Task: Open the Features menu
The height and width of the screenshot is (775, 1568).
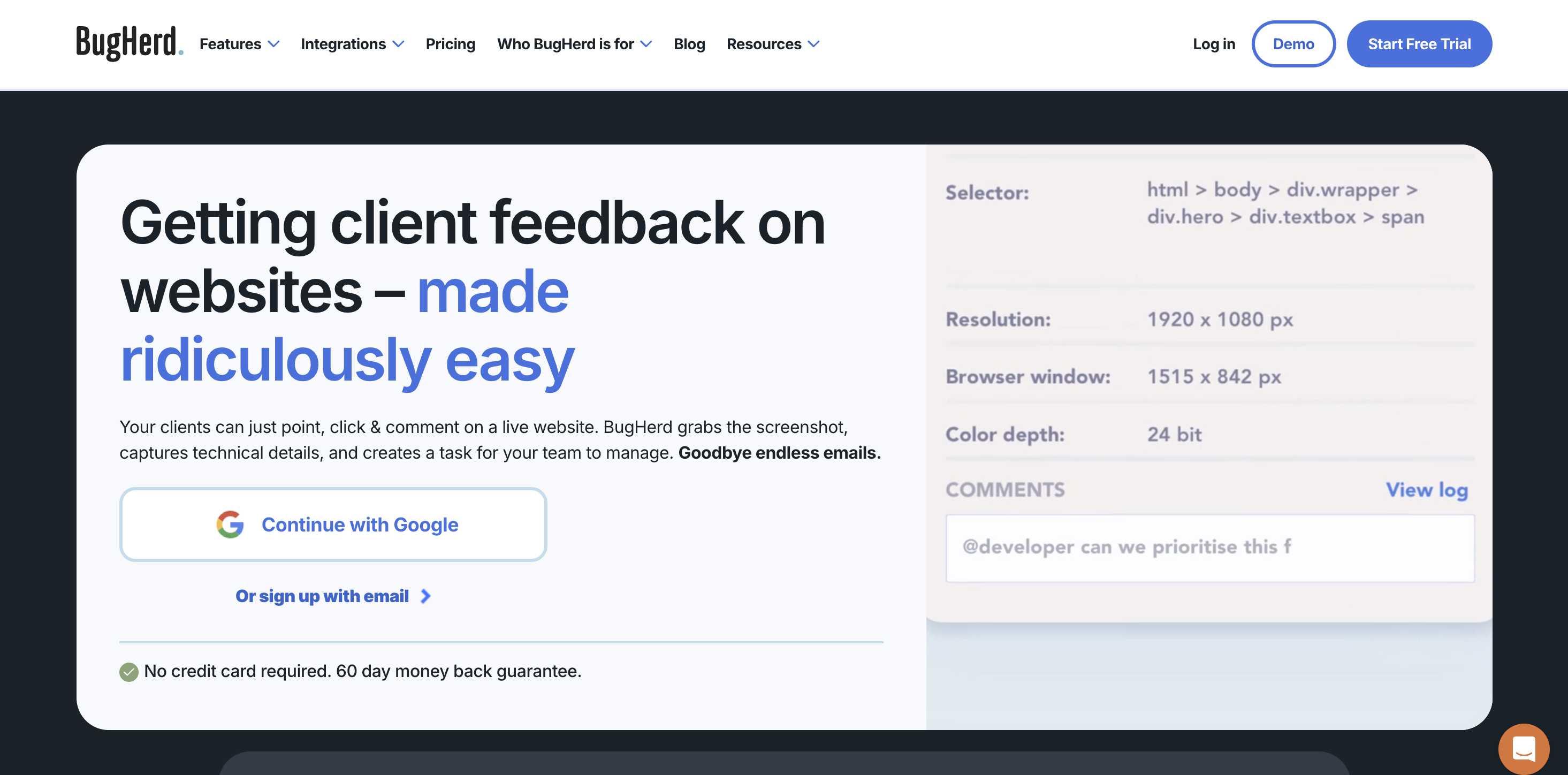Action: tap(239, 44)
